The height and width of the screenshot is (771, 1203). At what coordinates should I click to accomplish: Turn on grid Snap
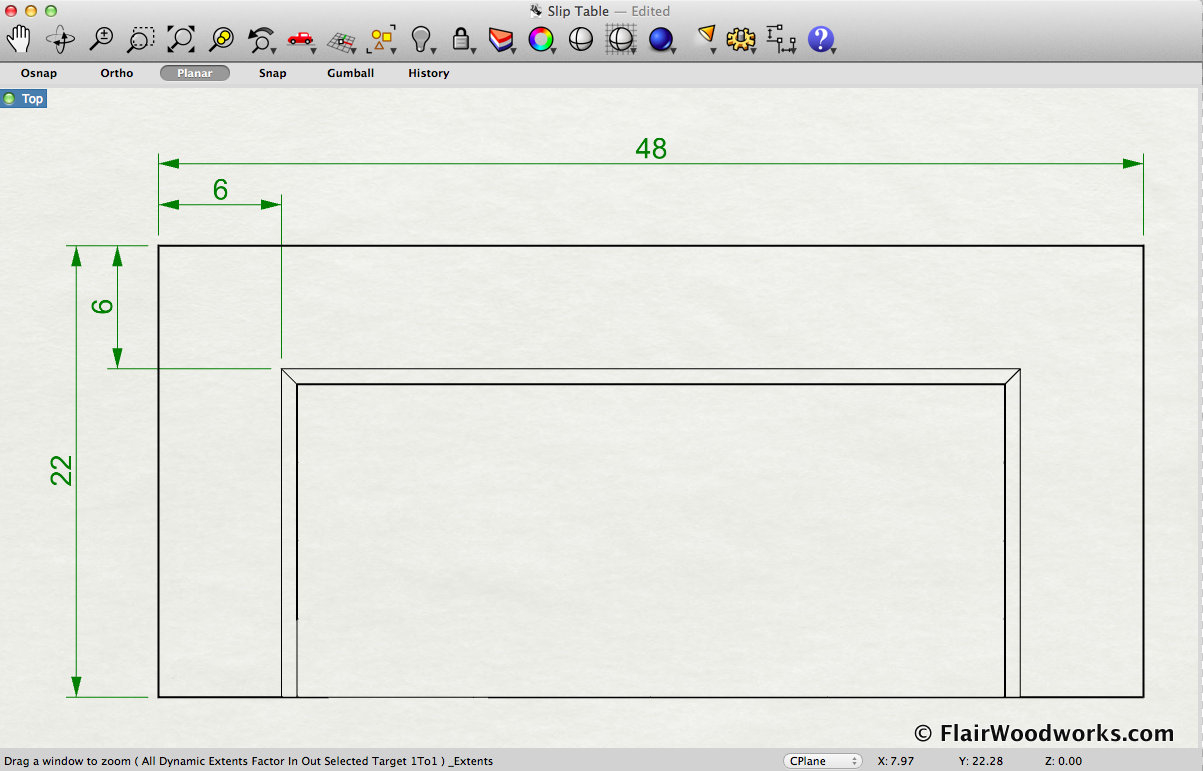click(x=272, y=73)
